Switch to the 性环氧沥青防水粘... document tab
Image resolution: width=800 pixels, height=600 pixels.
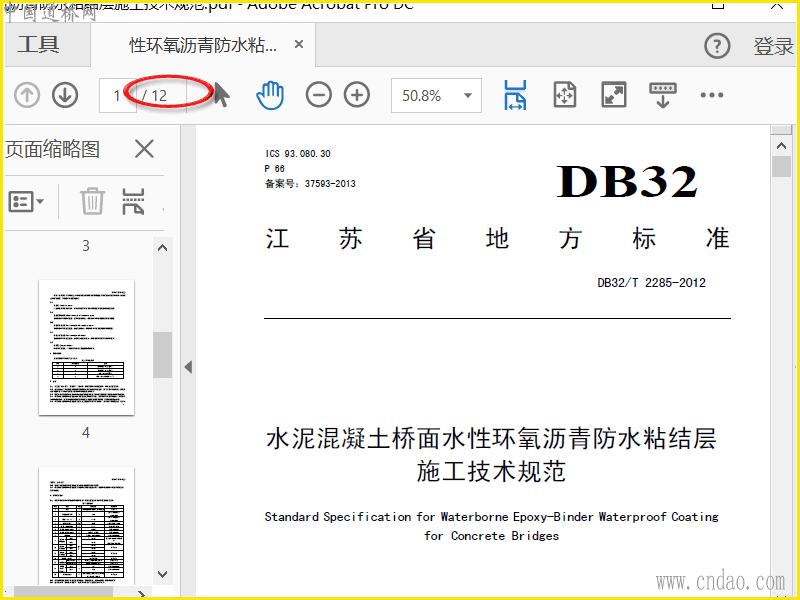203,45
